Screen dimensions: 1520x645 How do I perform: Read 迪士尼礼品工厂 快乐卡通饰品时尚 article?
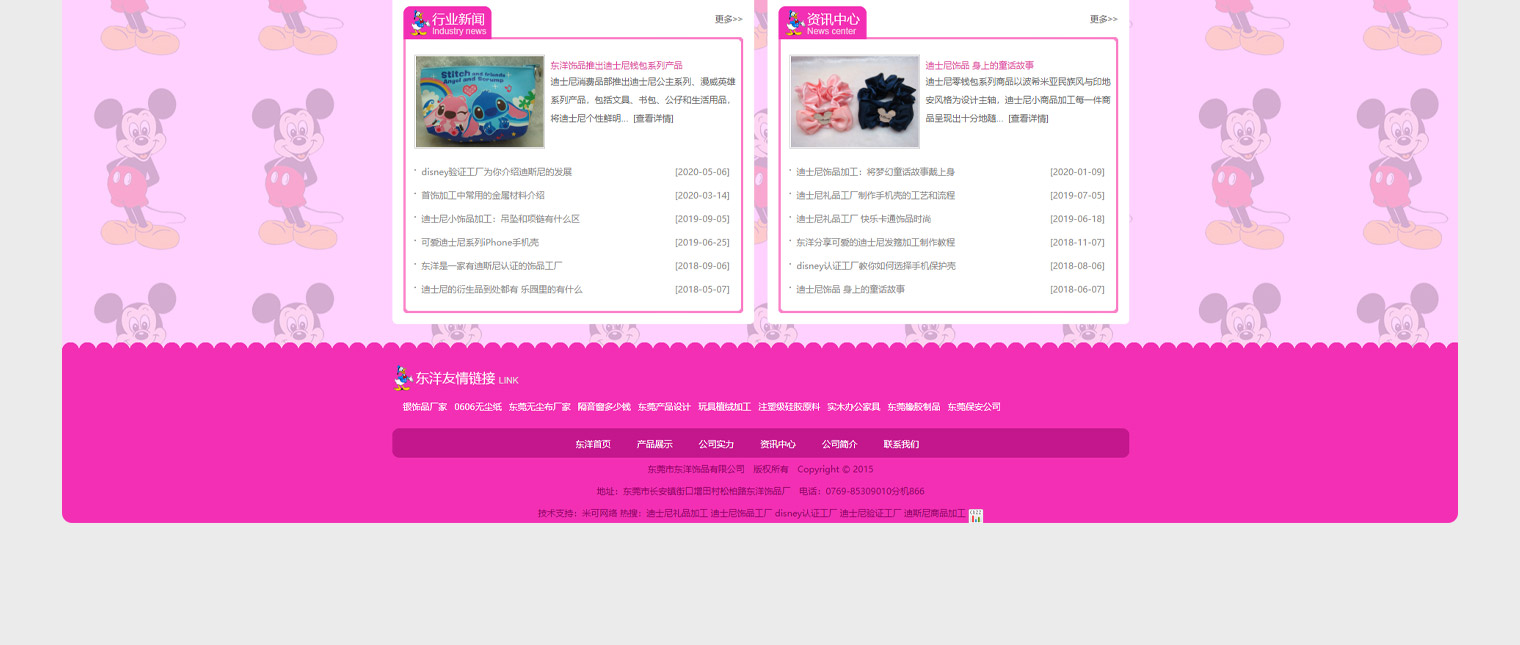[x=863, y=219]
